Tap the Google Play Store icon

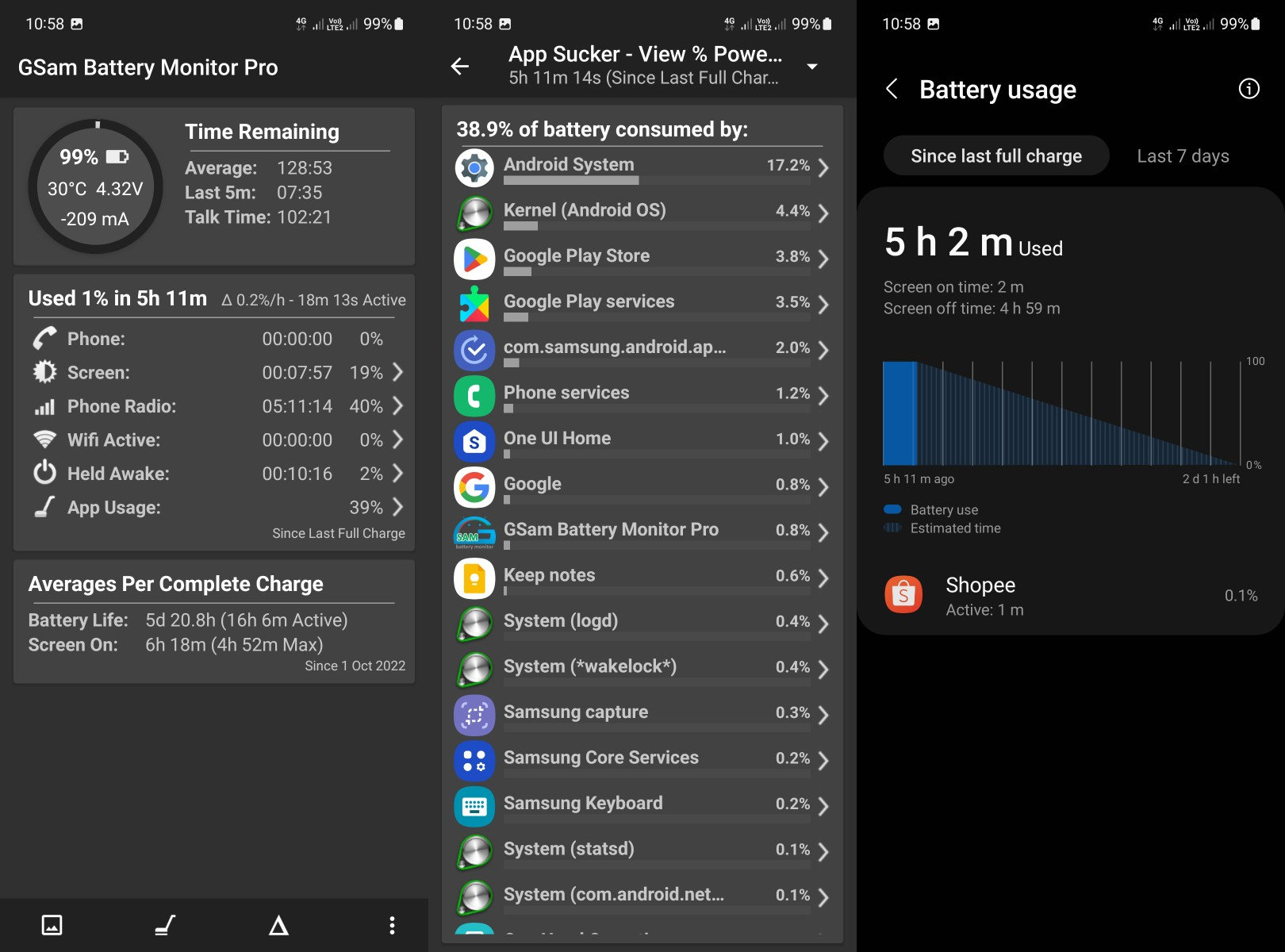tap(474, 259)
